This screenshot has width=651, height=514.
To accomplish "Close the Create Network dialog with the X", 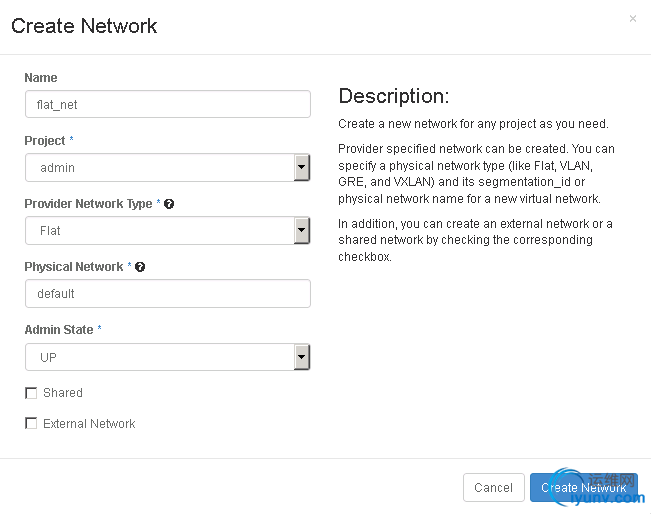I will 632,18.
